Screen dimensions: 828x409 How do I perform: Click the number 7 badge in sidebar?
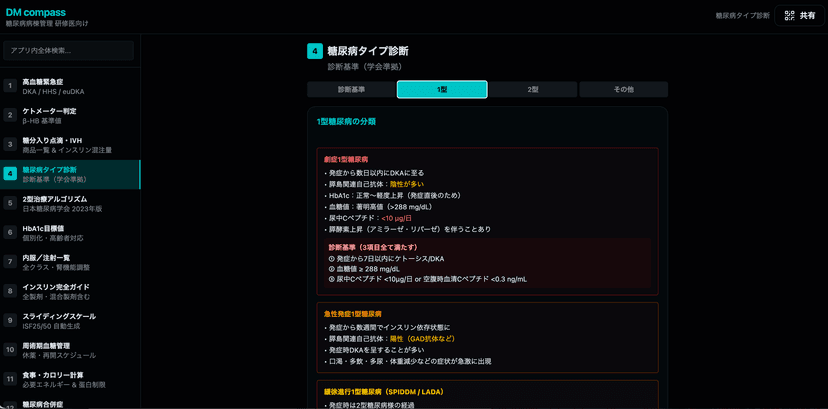(x=10, y=261)
